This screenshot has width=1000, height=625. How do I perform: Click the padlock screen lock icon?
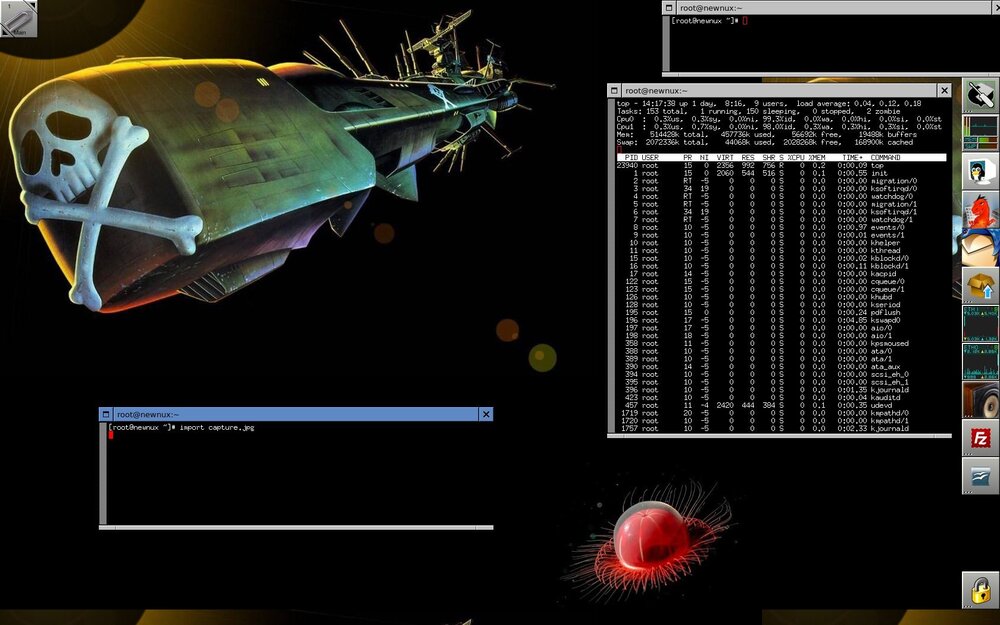pyautogui.click(x=980, y=589)
